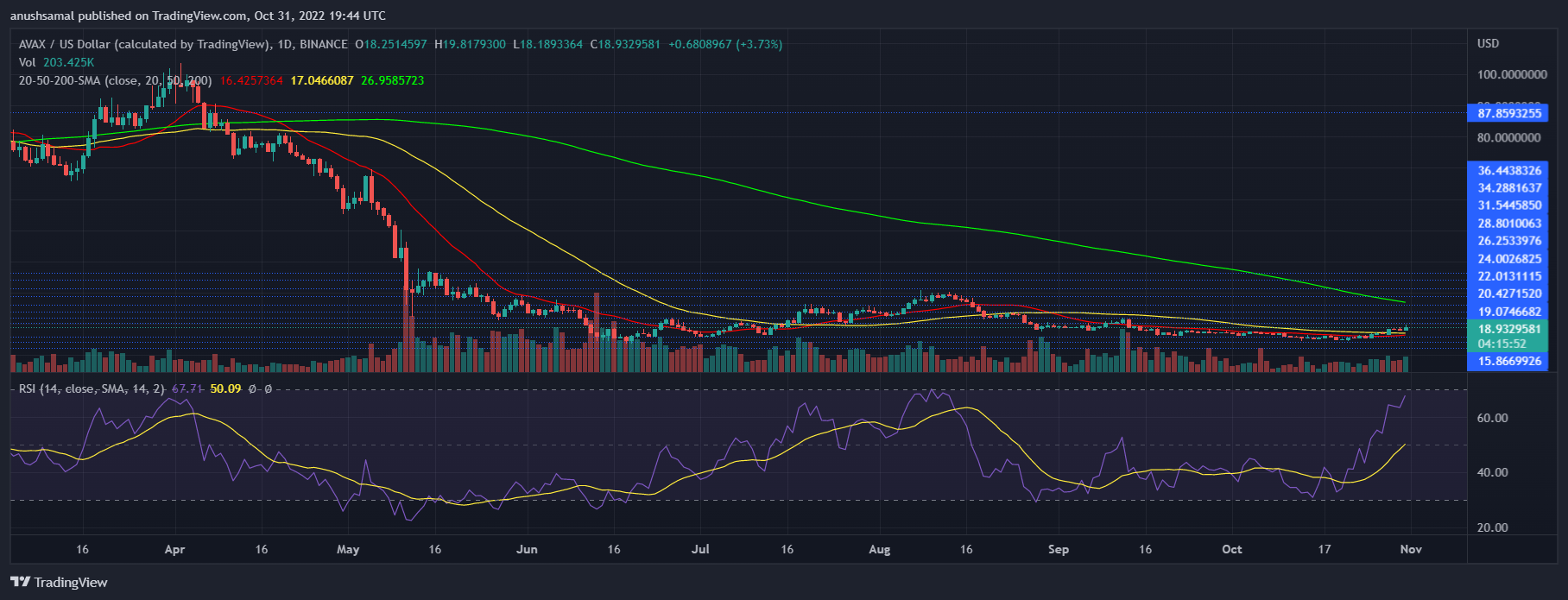
Task: Select the 19.0746682 price level label
Action: click(1509, 312)
